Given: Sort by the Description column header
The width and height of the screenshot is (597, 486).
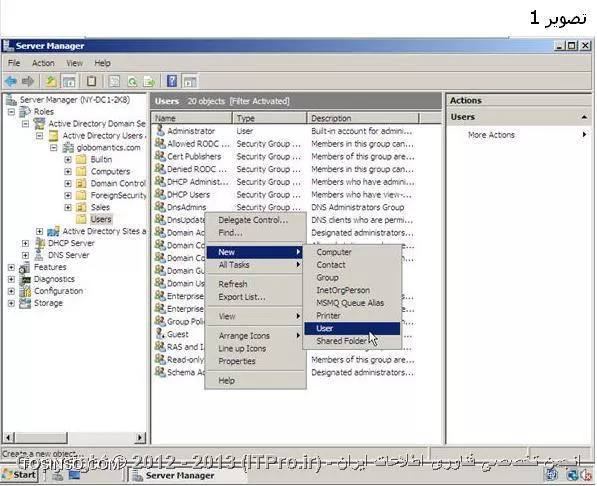Looking at the screenshot, I should pyautogui.click(x=363, y=118).
